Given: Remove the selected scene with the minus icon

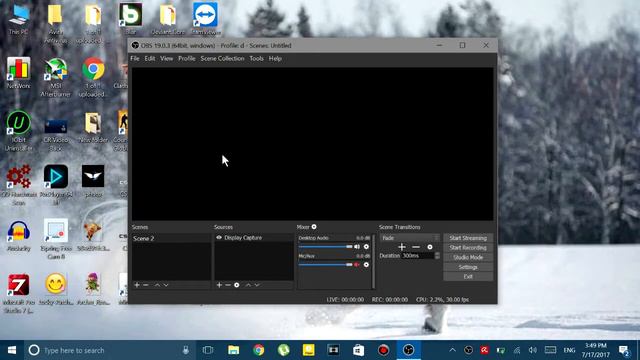Looking at the screenshot, I should coord(146,285).
